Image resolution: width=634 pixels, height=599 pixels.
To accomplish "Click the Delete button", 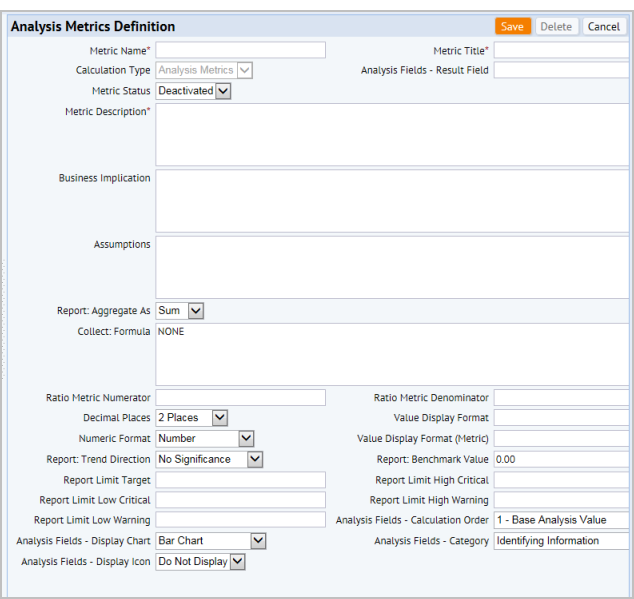I will tap(556, 26).
